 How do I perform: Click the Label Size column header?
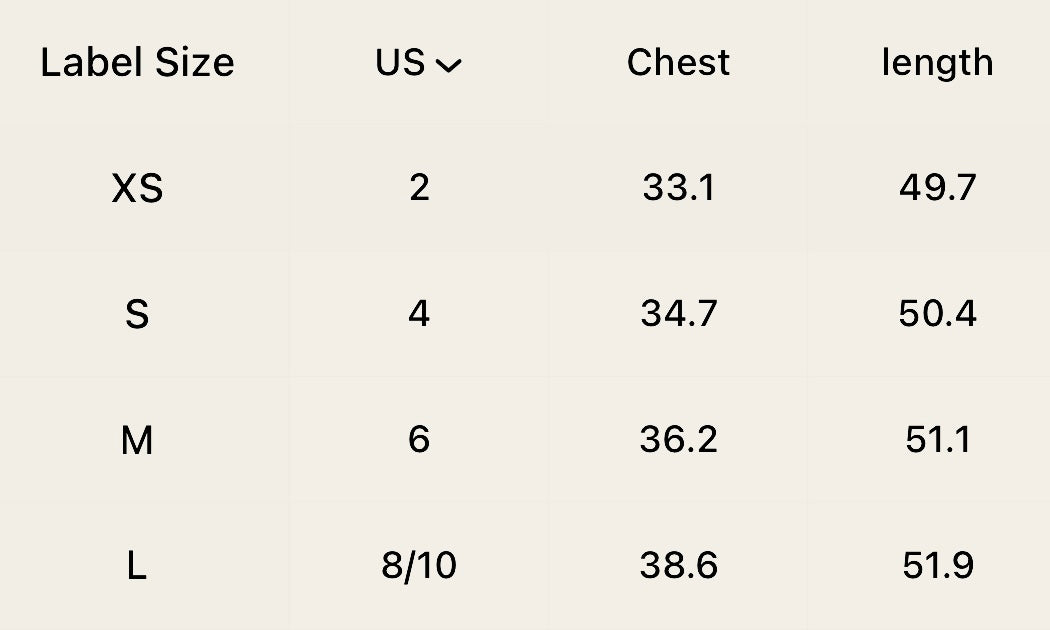coord(137,63)
